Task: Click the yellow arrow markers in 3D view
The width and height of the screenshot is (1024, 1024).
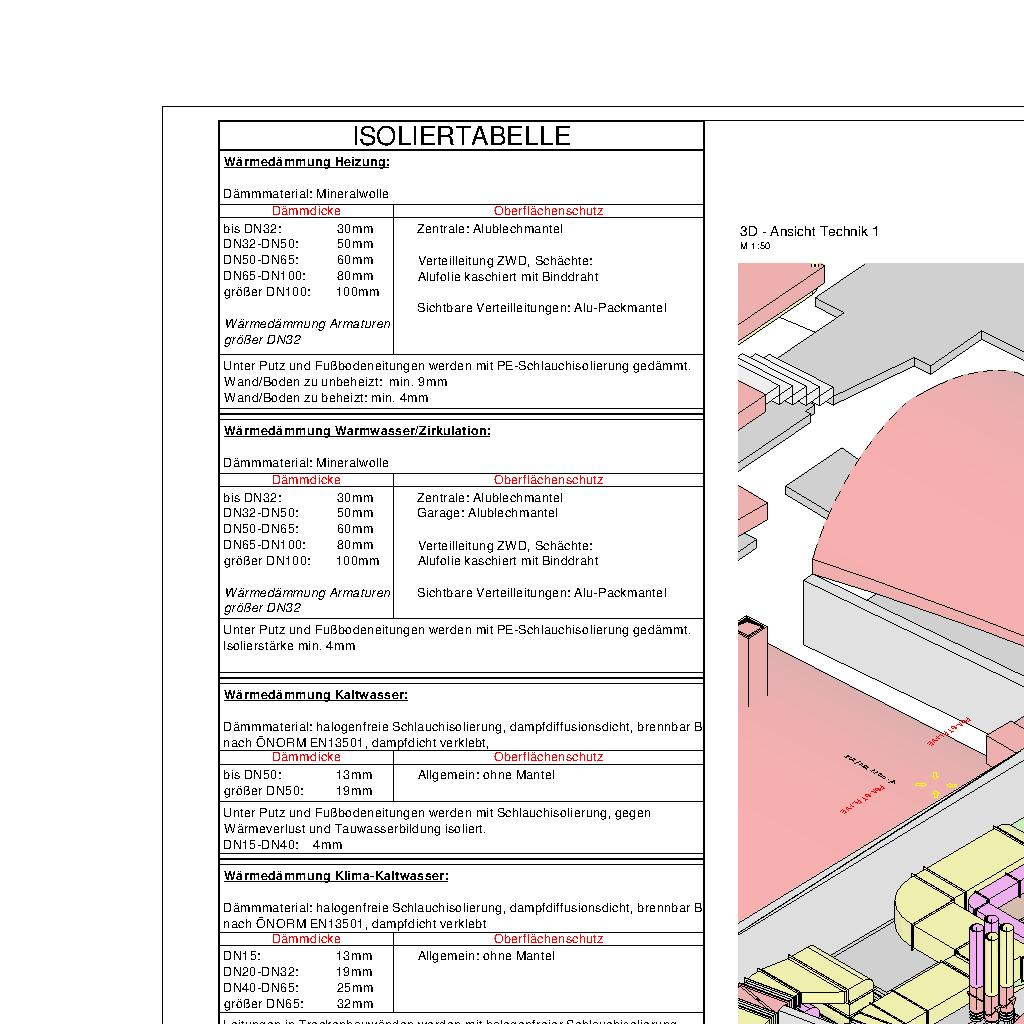Action: click(x=935, y=784)
